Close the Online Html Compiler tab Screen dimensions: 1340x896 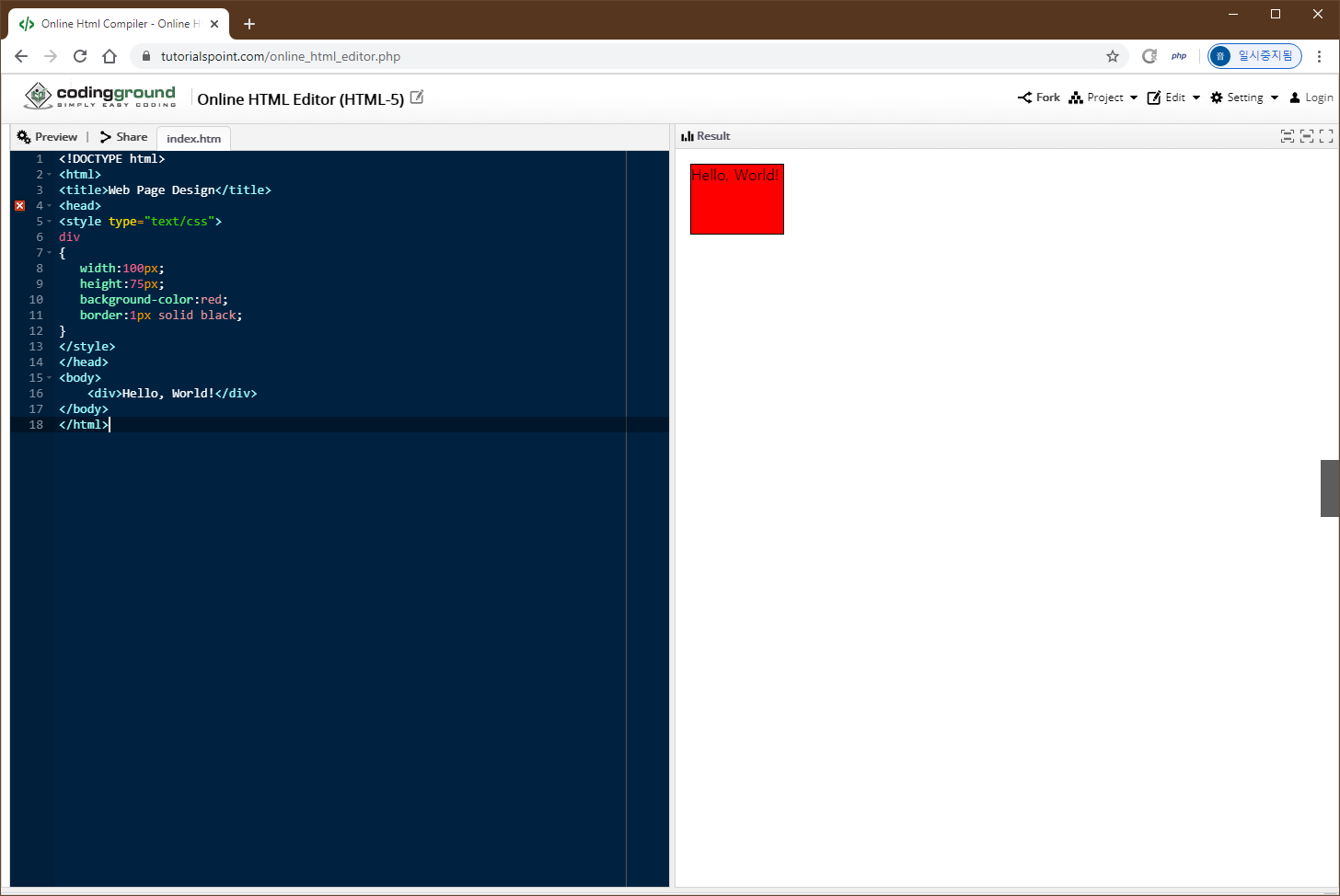[214, 24]
